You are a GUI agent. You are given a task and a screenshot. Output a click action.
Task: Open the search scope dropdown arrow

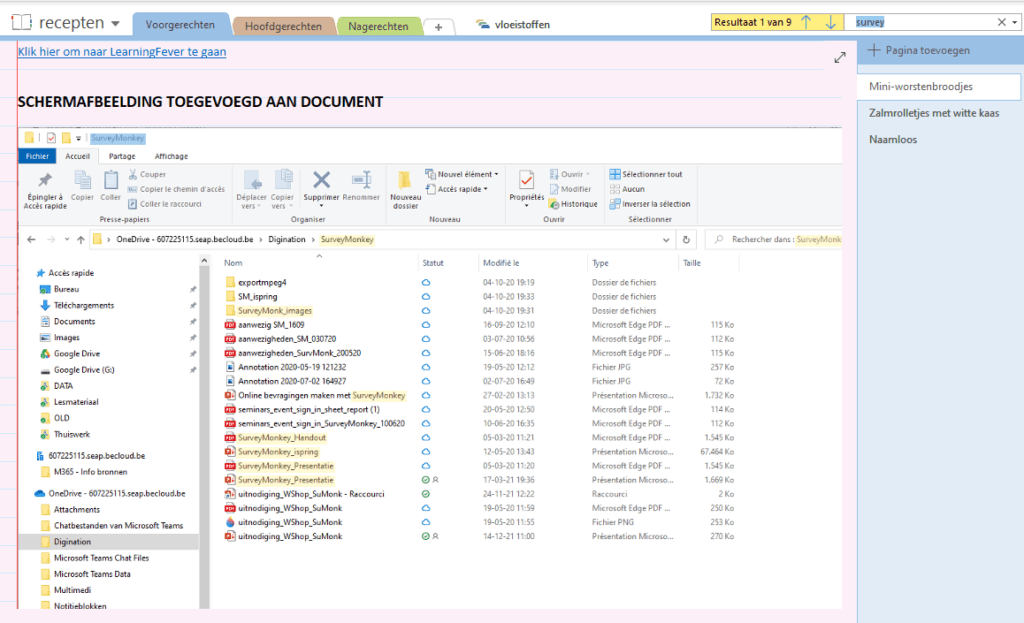1014,22
